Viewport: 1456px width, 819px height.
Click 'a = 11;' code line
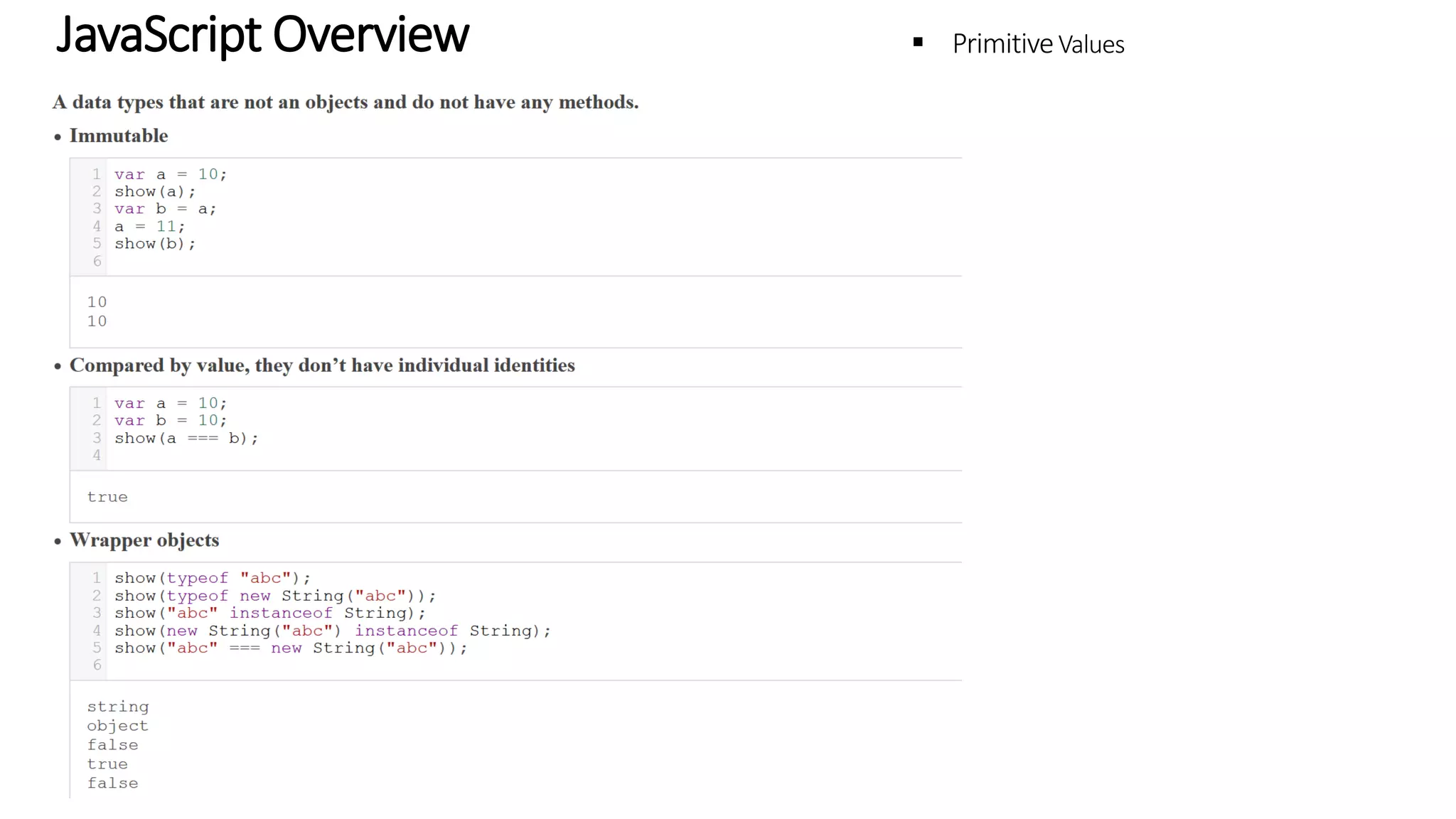coord(149,226)
